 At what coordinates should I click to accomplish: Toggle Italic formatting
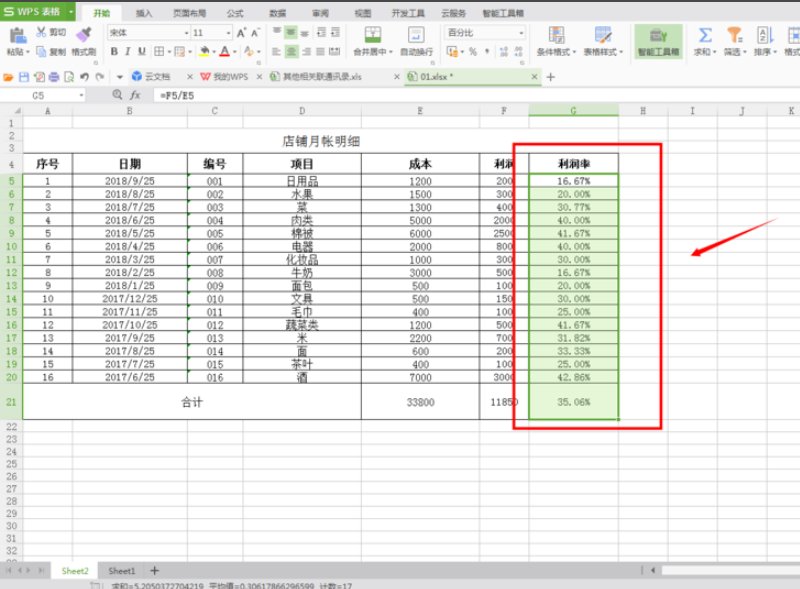(128, 52)
